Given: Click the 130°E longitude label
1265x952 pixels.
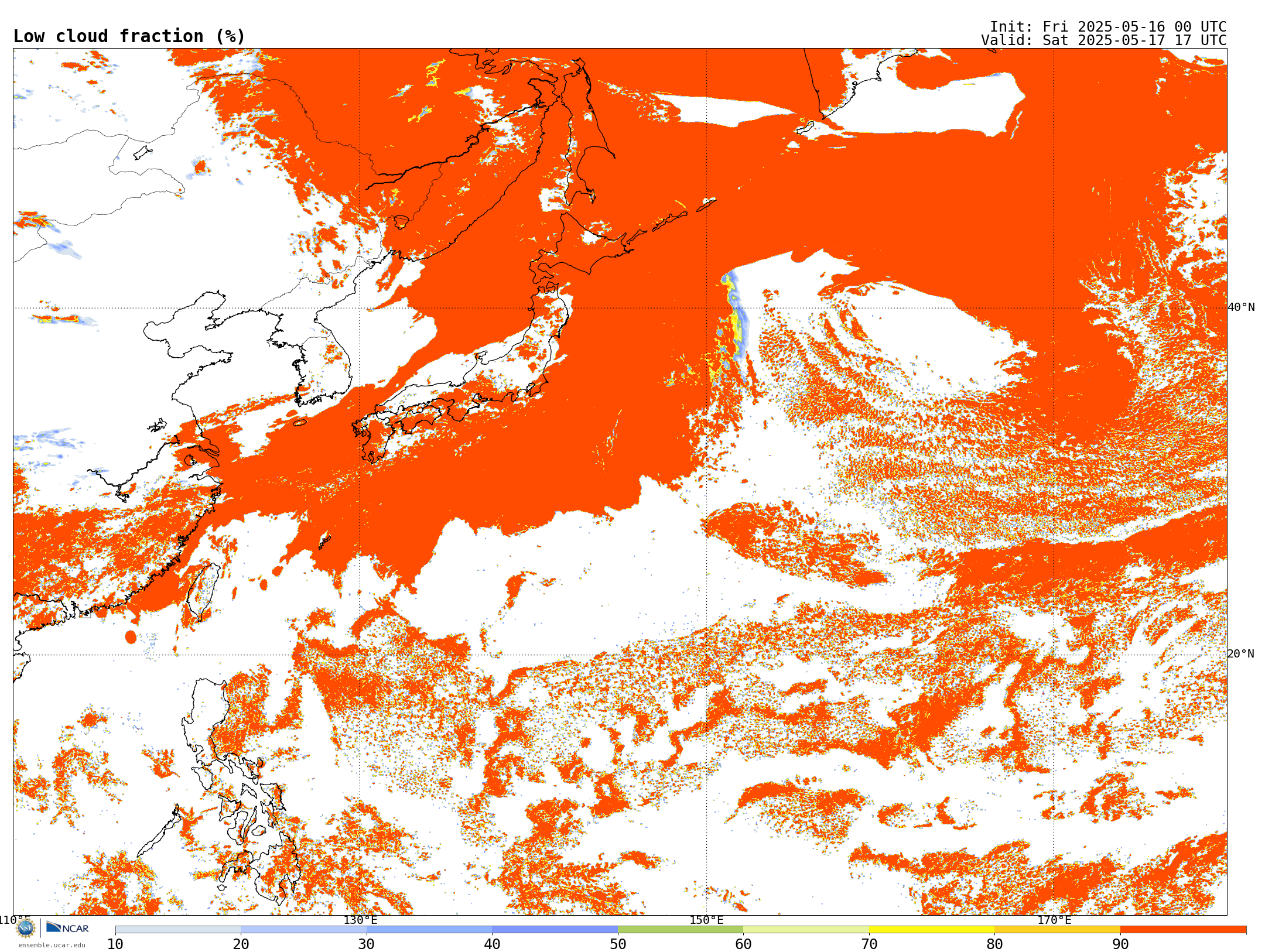Looking at the screenshot, I should point(360,920).
